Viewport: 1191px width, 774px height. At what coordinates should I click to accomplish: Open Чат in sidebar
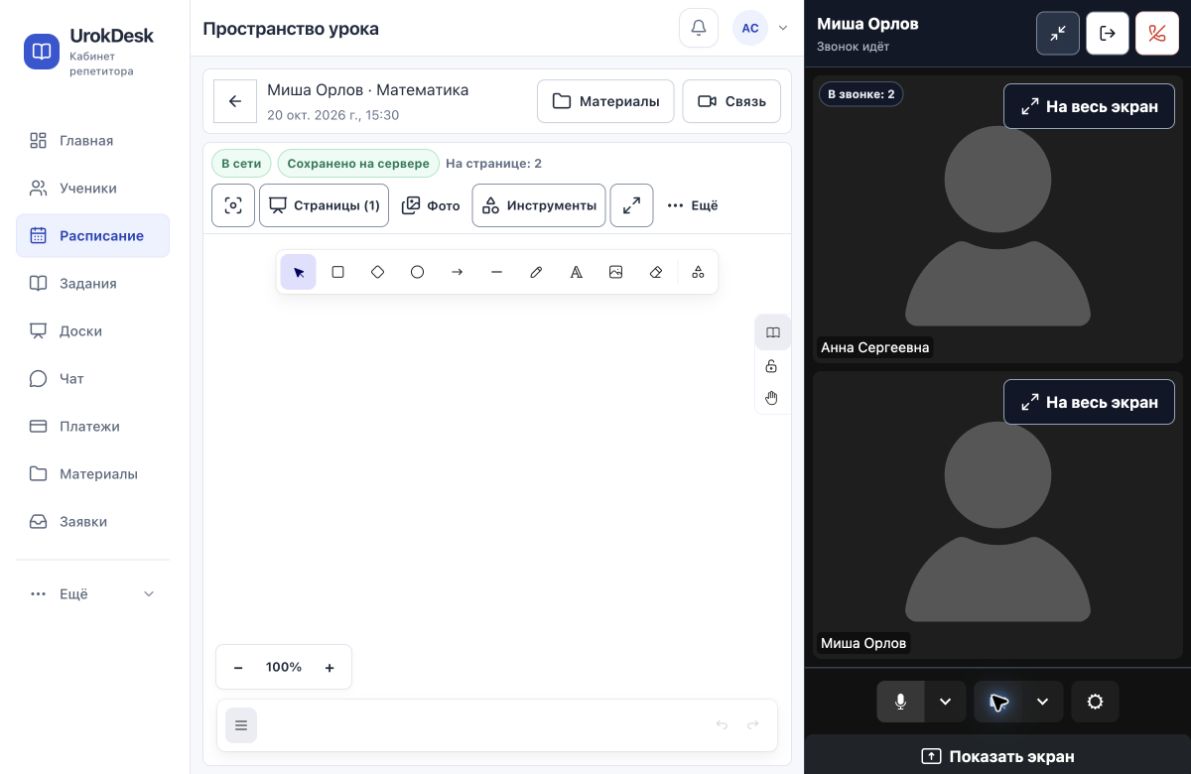coord(93,378)
